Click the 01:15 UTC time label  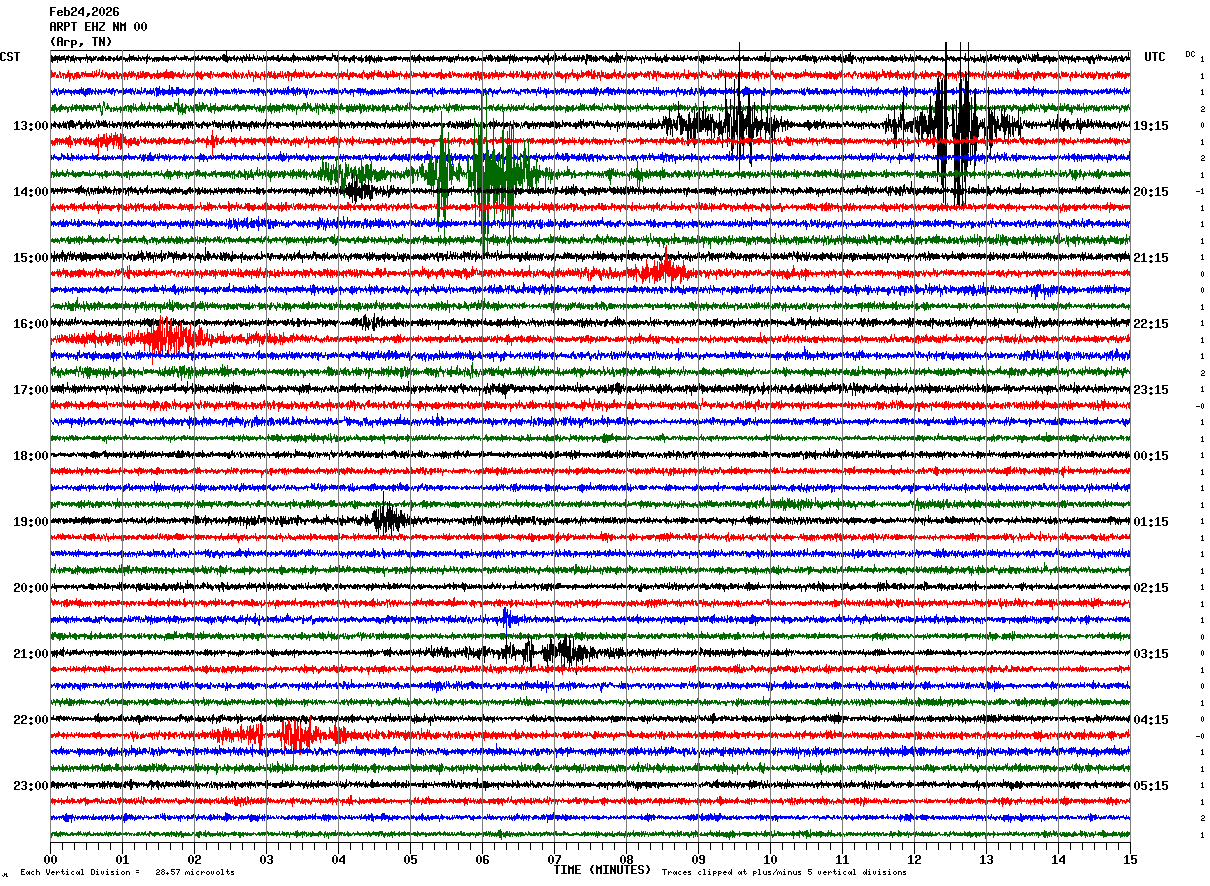1151,522
